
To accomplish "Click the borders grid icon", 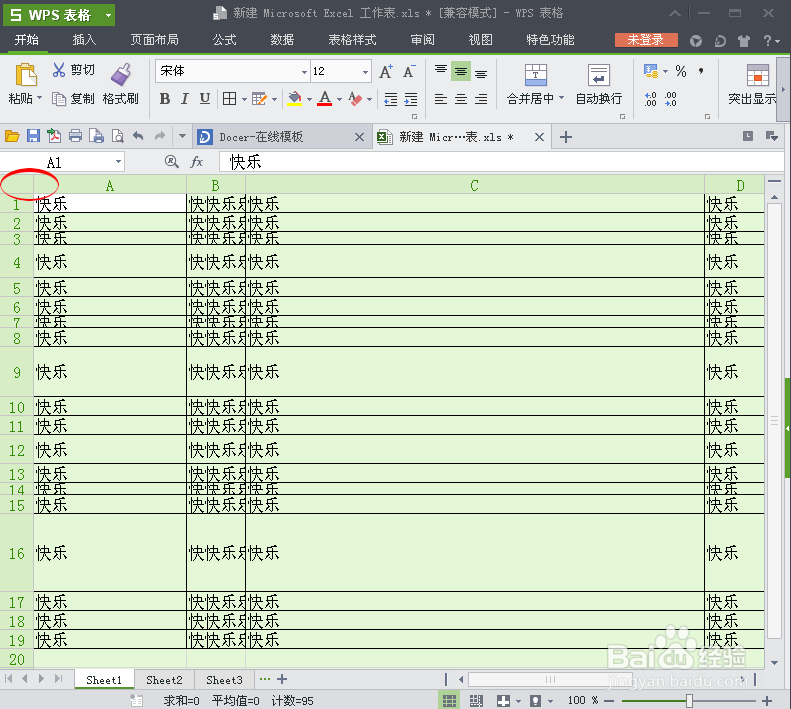I will [230, 99].
